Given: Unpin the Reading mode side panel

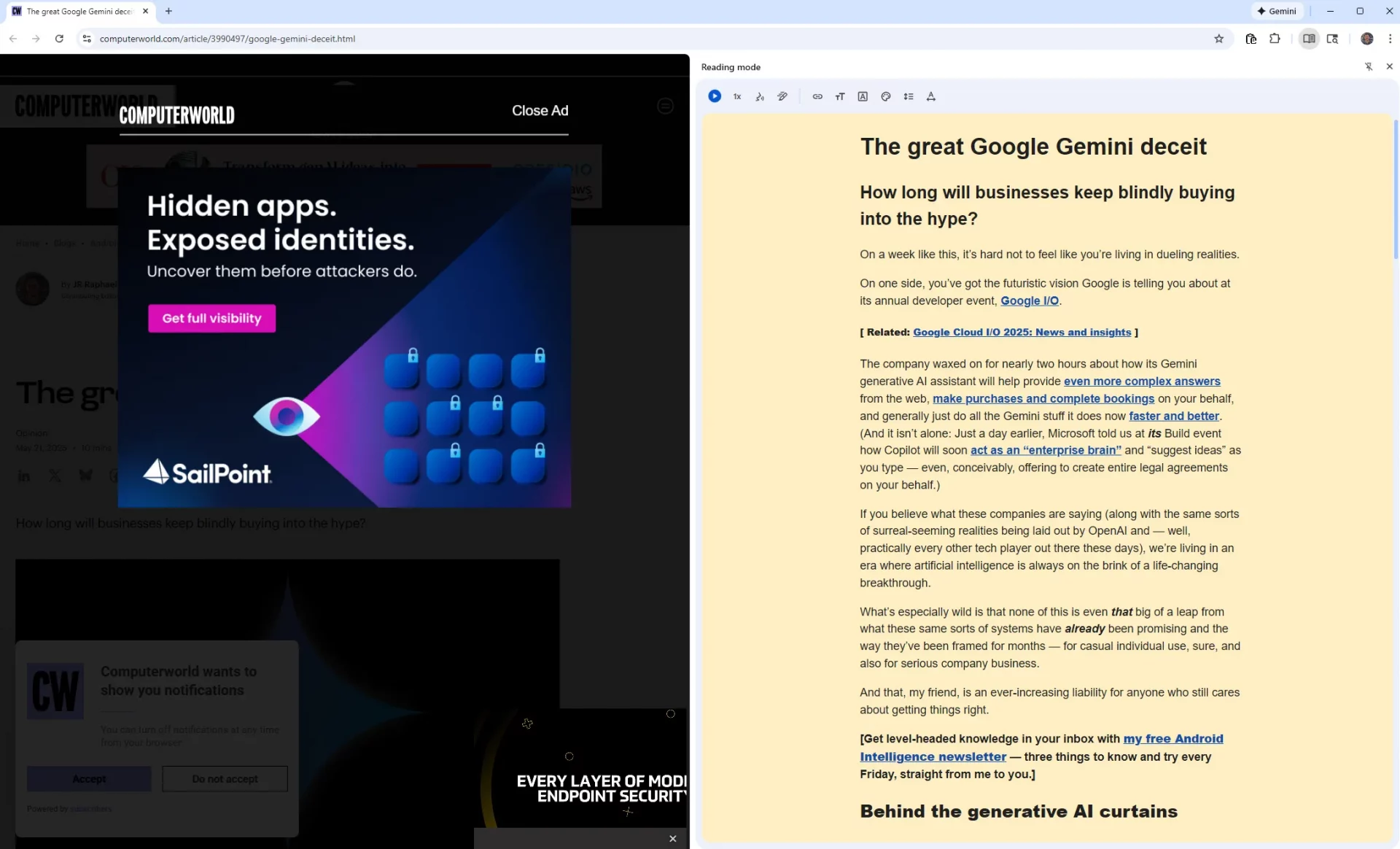Looking at the screenshot, I should coord(1369,66).
